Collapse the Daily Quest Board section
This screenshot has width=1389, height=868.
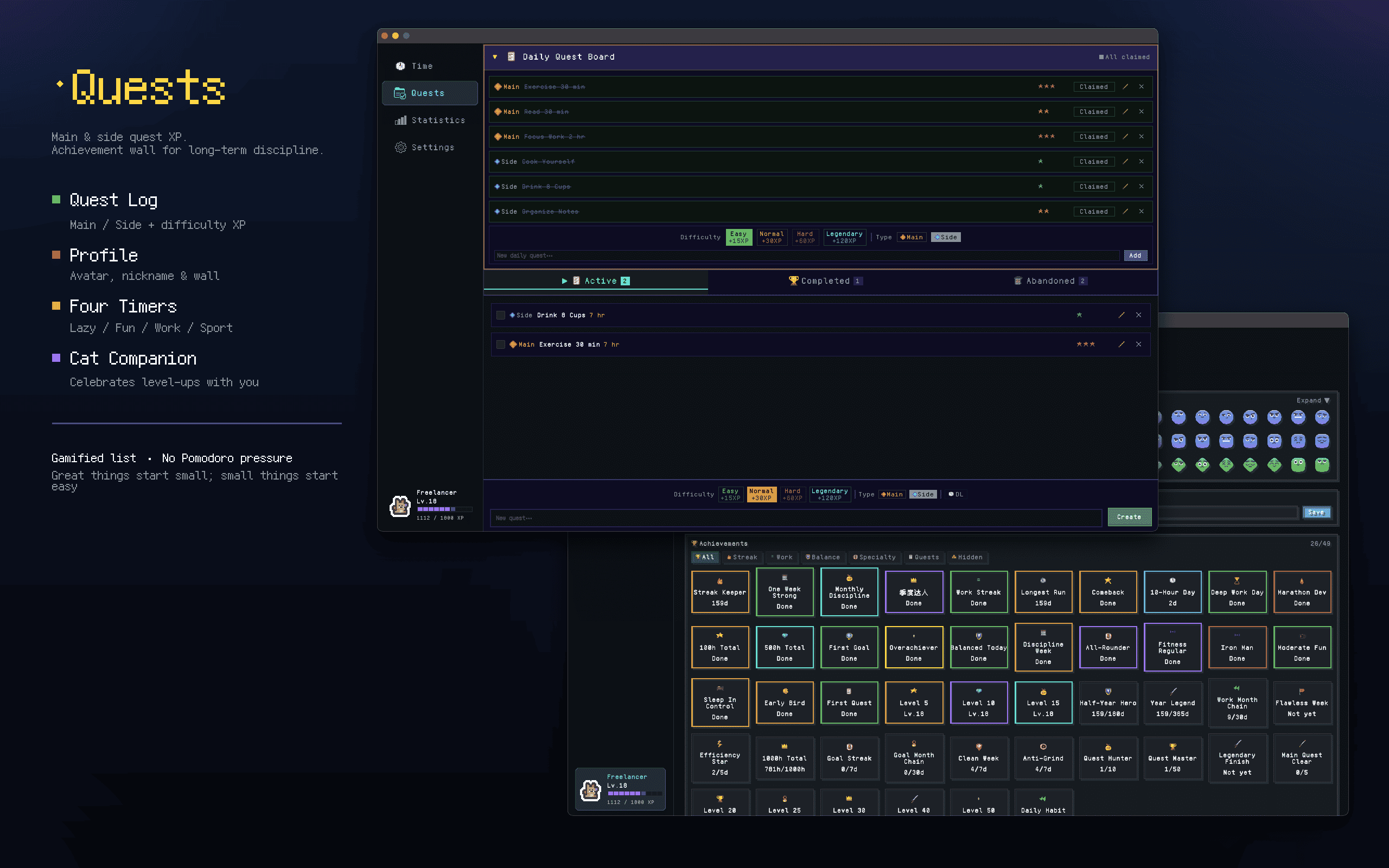pos(495,57)
